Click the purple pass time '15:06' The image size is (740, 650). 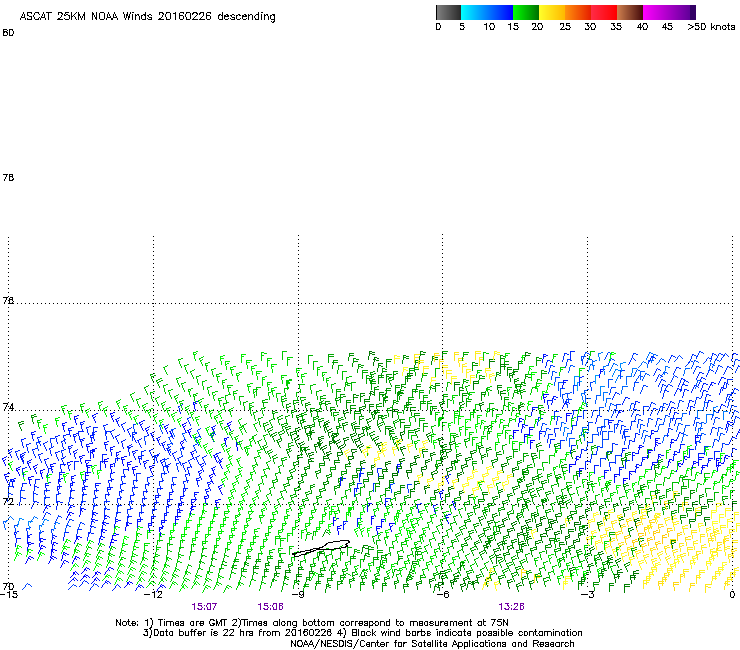click(270, 607)
